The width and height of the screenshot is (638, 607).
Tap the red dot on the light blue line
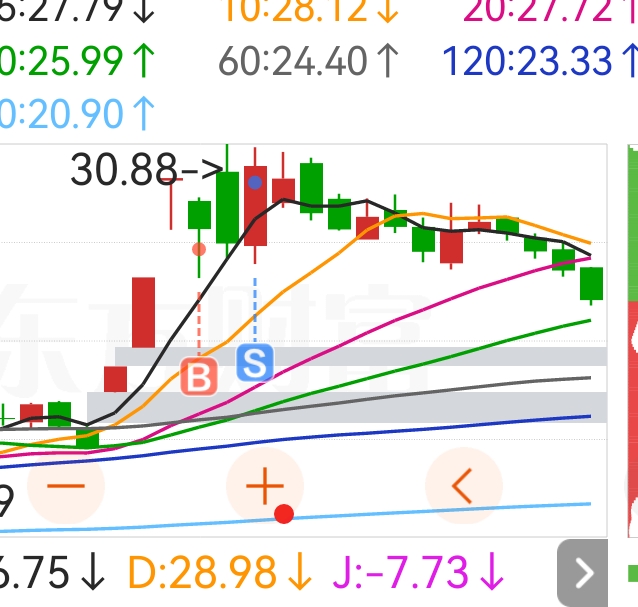click(x=284, y=514)
